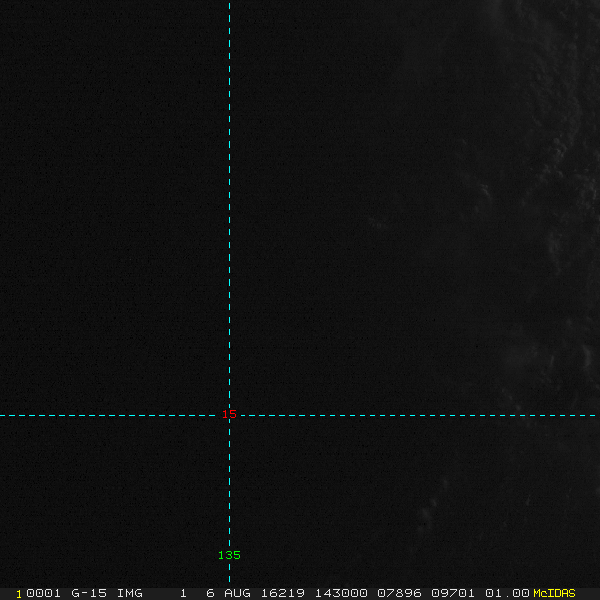Click the G-15 satellite label
600x600 pixels.
89,593
